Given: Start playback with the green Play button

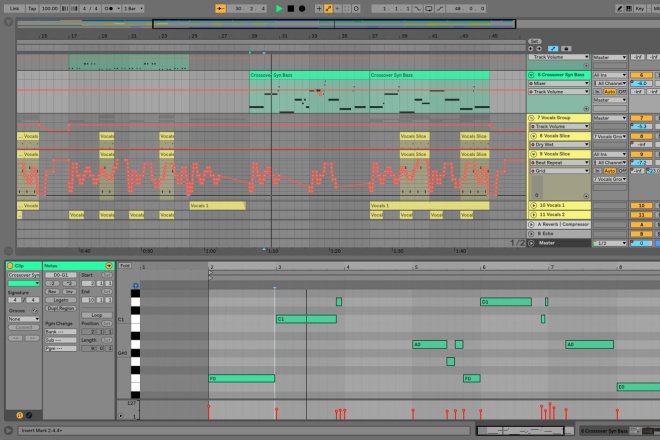Looking at the screenshot, I should pyautogui.click(x=279, y=8).
